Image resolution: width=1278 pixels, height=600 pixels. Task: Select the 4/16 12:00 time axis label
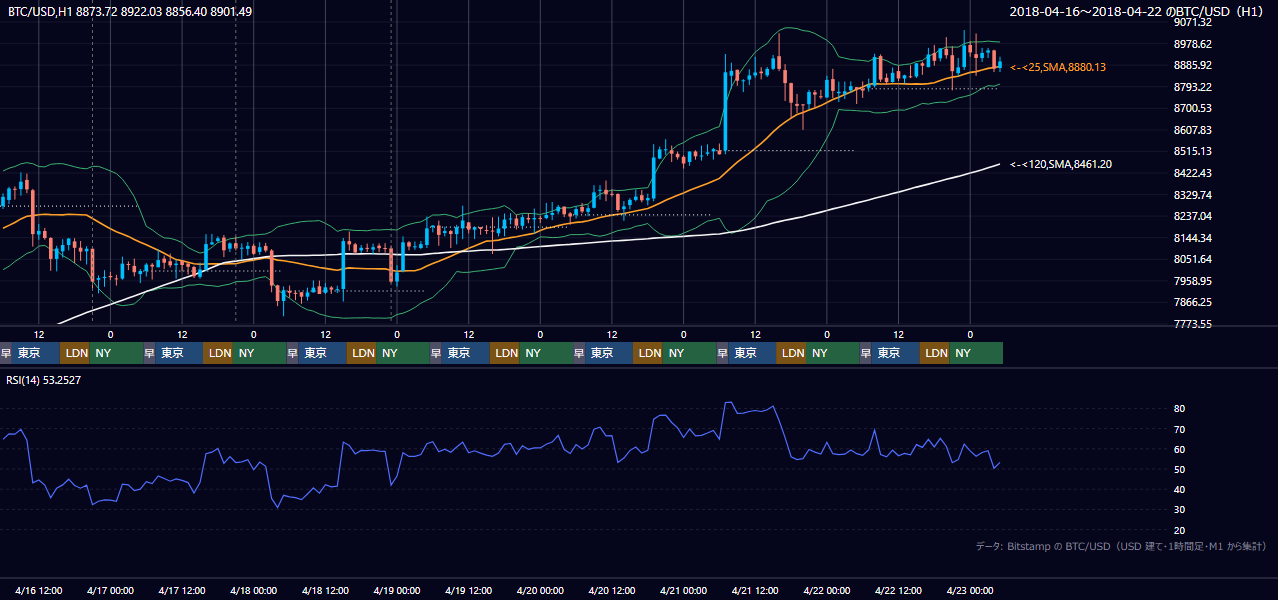pyautogui.click(x=39, y=590)
